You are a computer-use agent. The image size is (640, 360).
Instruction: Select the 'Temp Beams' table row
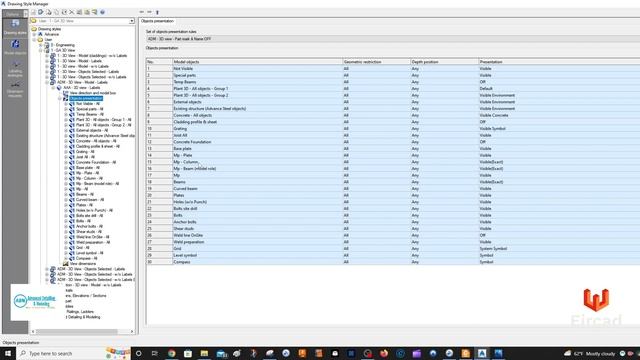click(393, 82)
